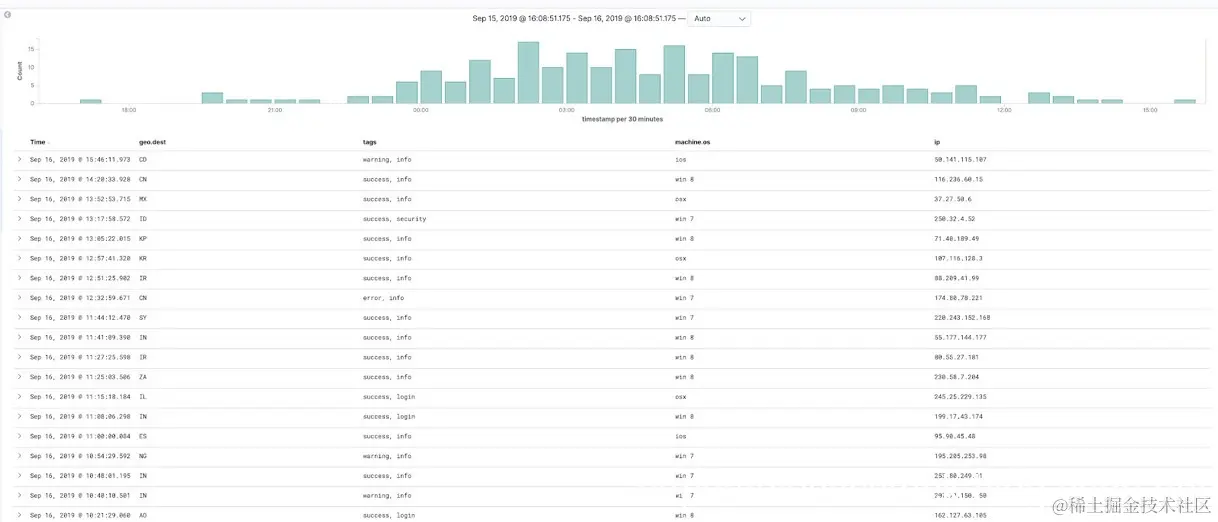Click the timestamp Sep 16, 2019 @ 11:41:09.390
1218x522 pixels.
pyautogui.click(x=80, y=337)
